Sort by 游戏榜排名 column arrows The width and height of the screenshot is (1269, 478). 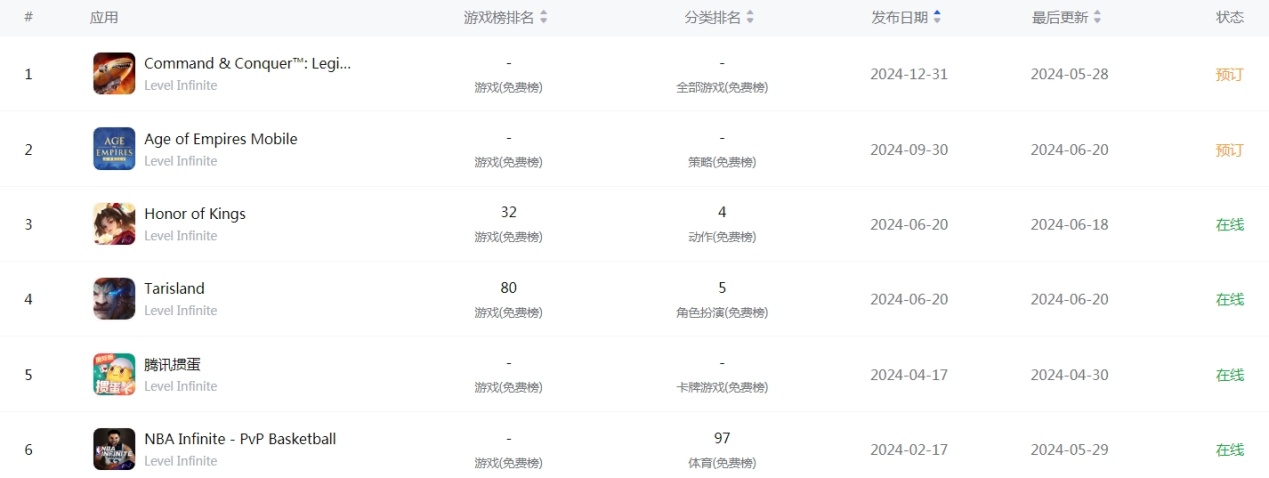click(544, 17)
